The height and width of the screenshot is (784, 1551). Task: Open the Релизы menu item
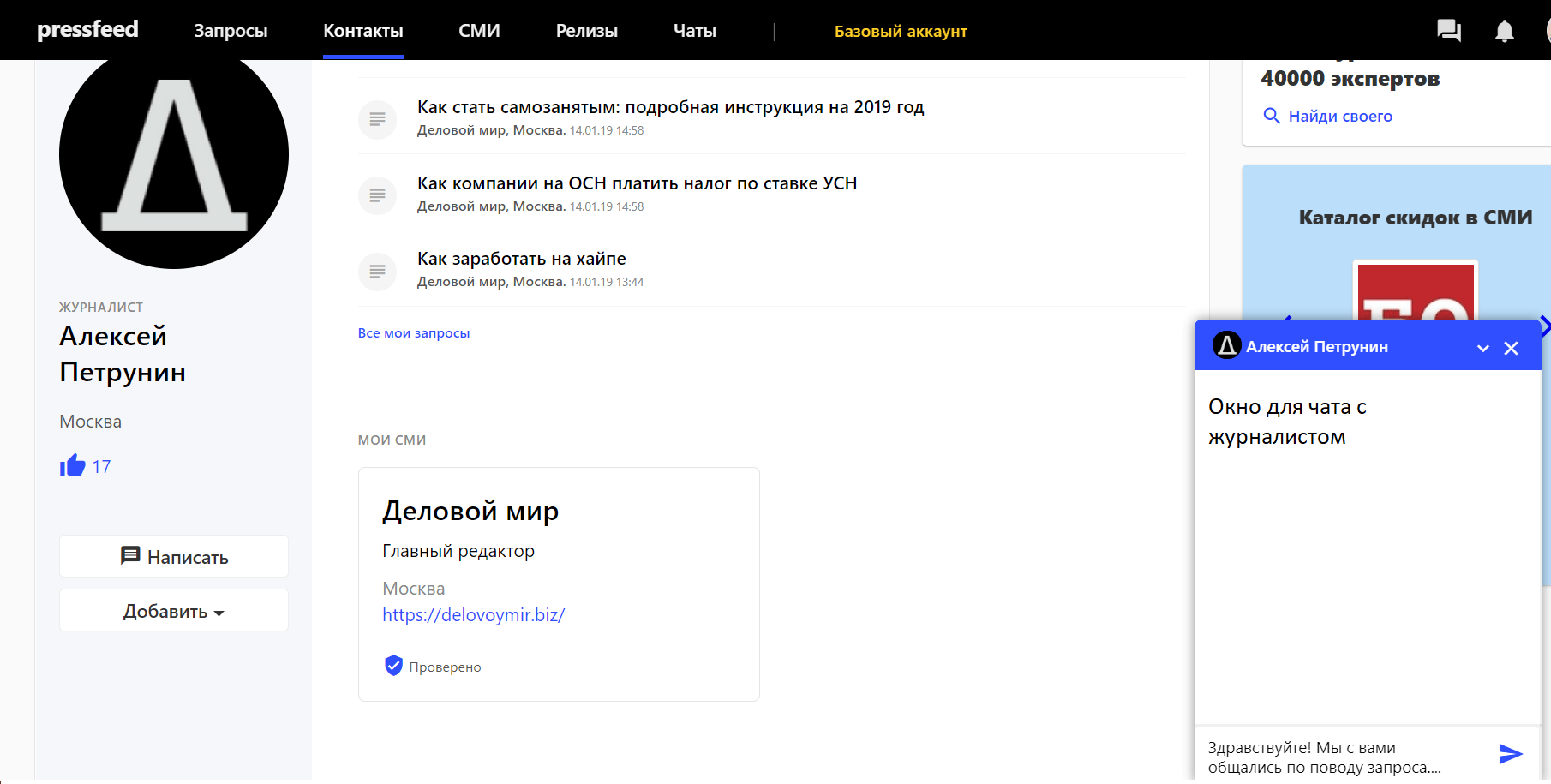tap(586, 31)
